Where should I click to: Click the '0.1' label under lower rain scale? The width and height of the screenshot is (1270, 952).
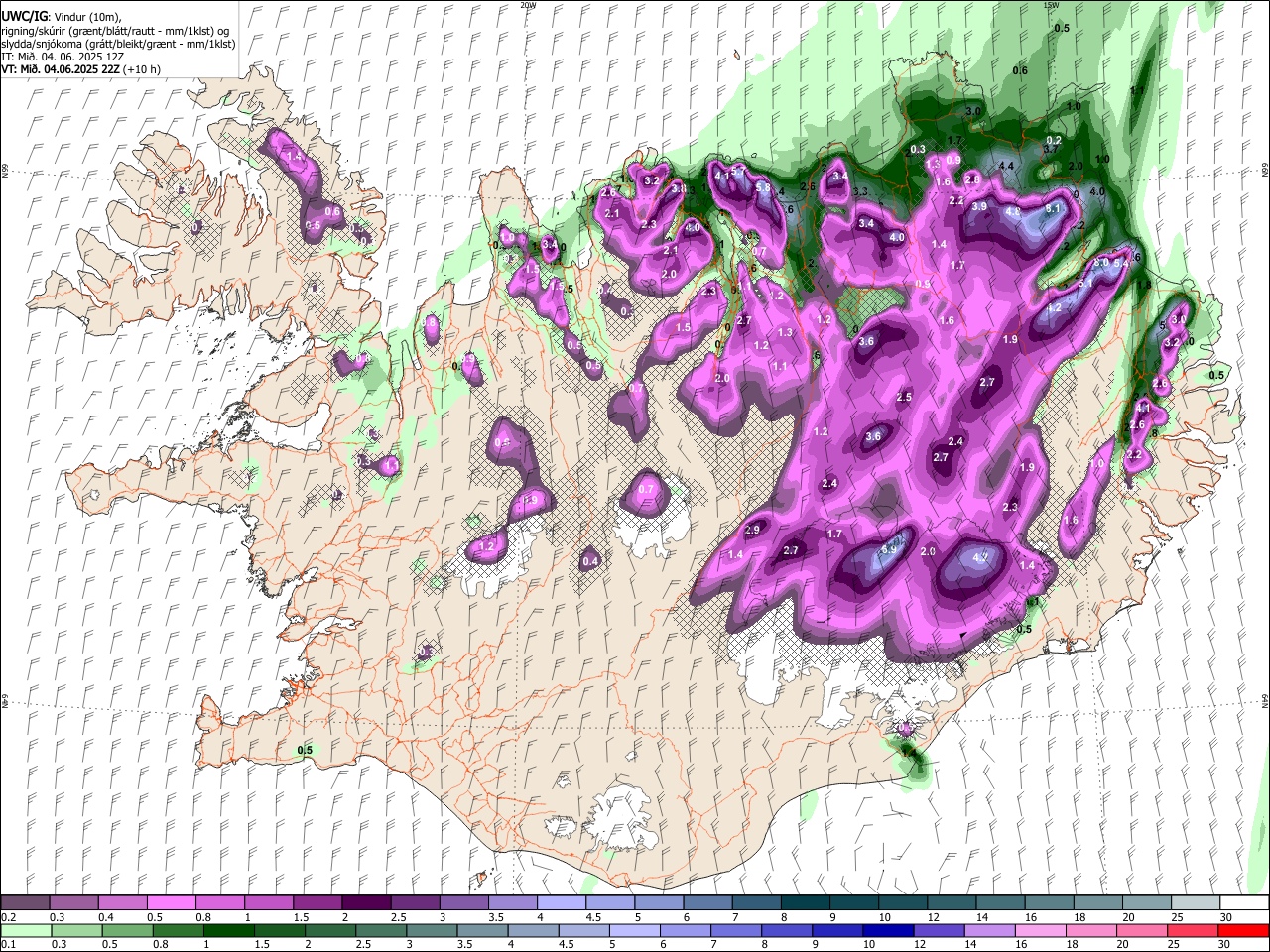7,945
